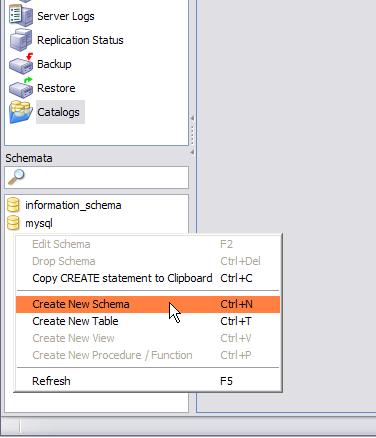Open the Catalogs folder icon
The image size is (376, 438).
click(21, 112)
